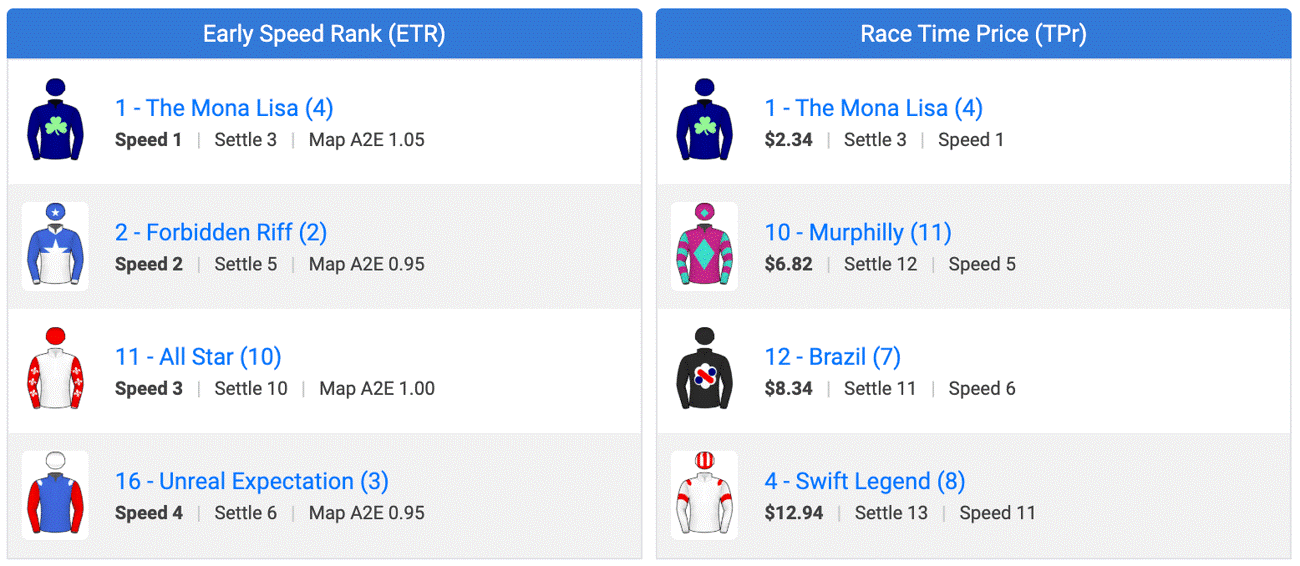Image resolution: width=1300 pixels, height=566 pixels.
Task: Click Forbidden Riff's blue star silks icon
Action: [55, 246]
